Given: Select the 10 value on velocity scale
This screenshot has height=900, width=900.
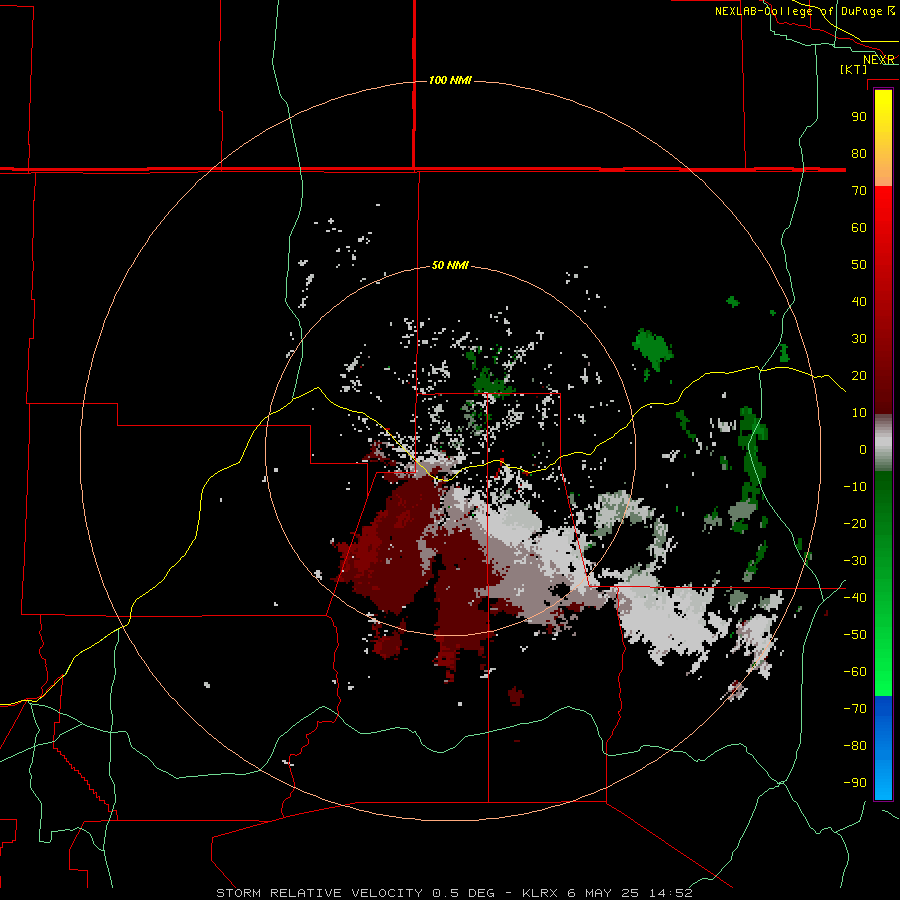Looking at the screenshot, I should 859,413.
